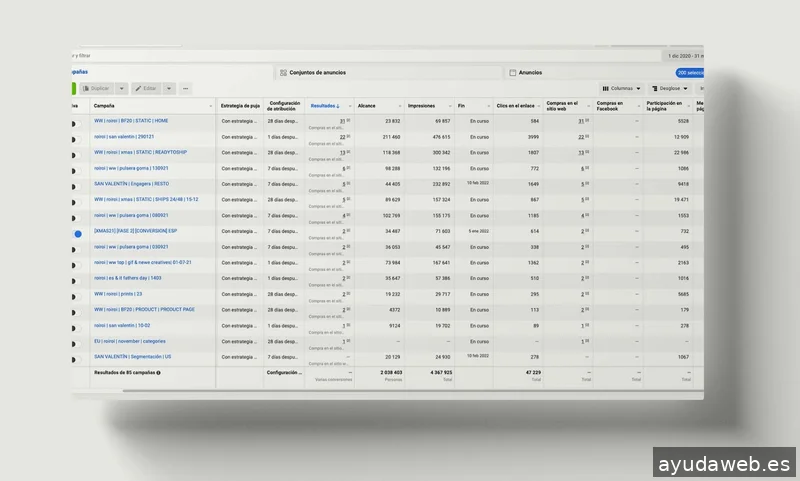Open the SAN VALENTÍN Engagers RESTO campaign link
The image size is (800, 481).
point(131,184)
